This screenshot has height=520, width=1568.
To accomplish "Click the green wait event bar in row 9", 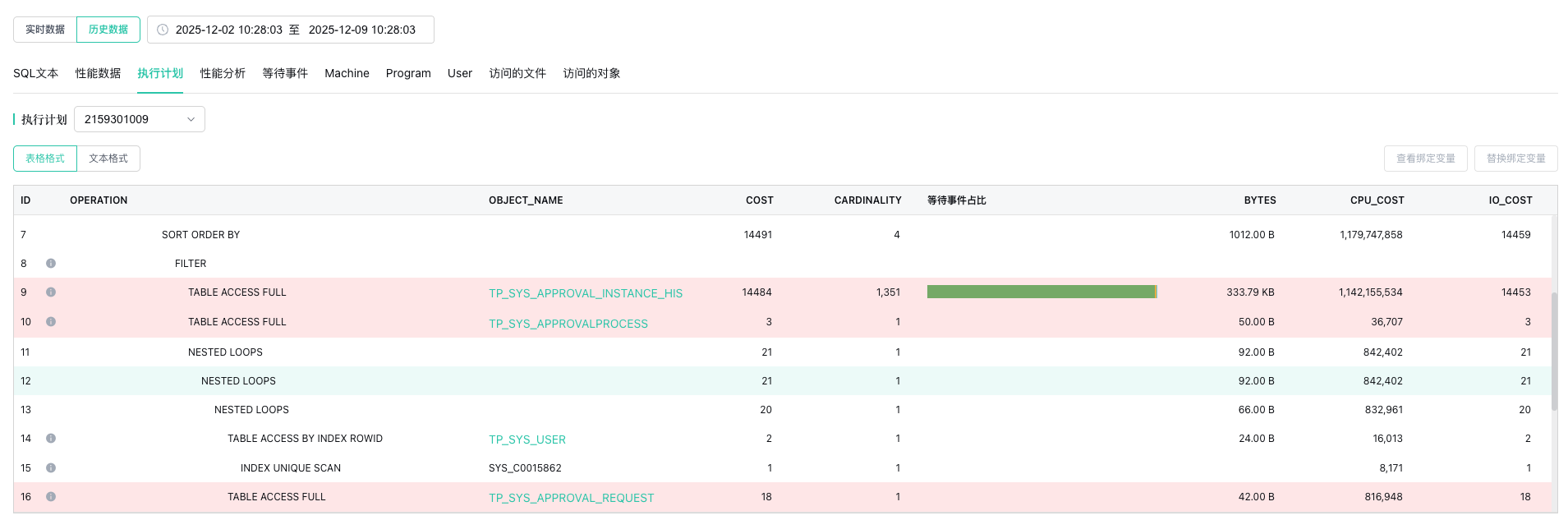I will pyautogui.click(x=1042, y=292).
